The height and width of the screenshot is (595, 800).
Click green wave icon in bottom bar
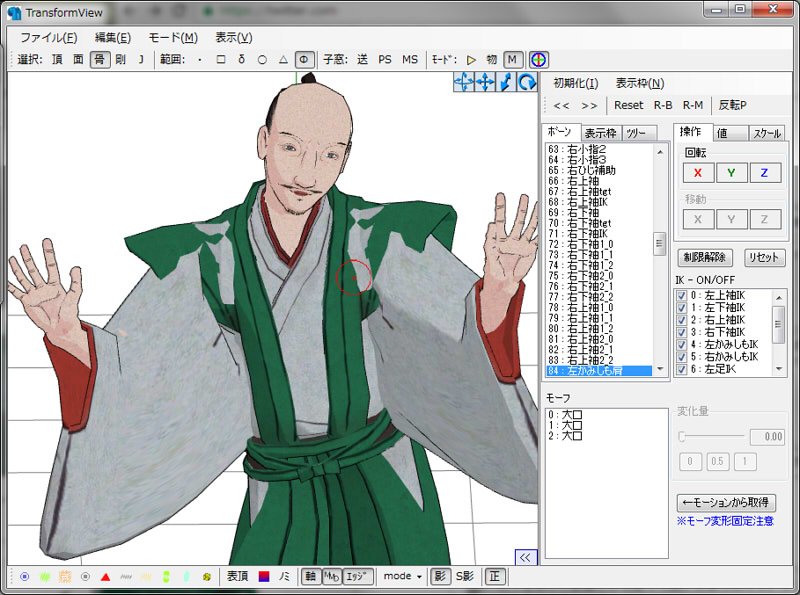(x=45, y=577)
